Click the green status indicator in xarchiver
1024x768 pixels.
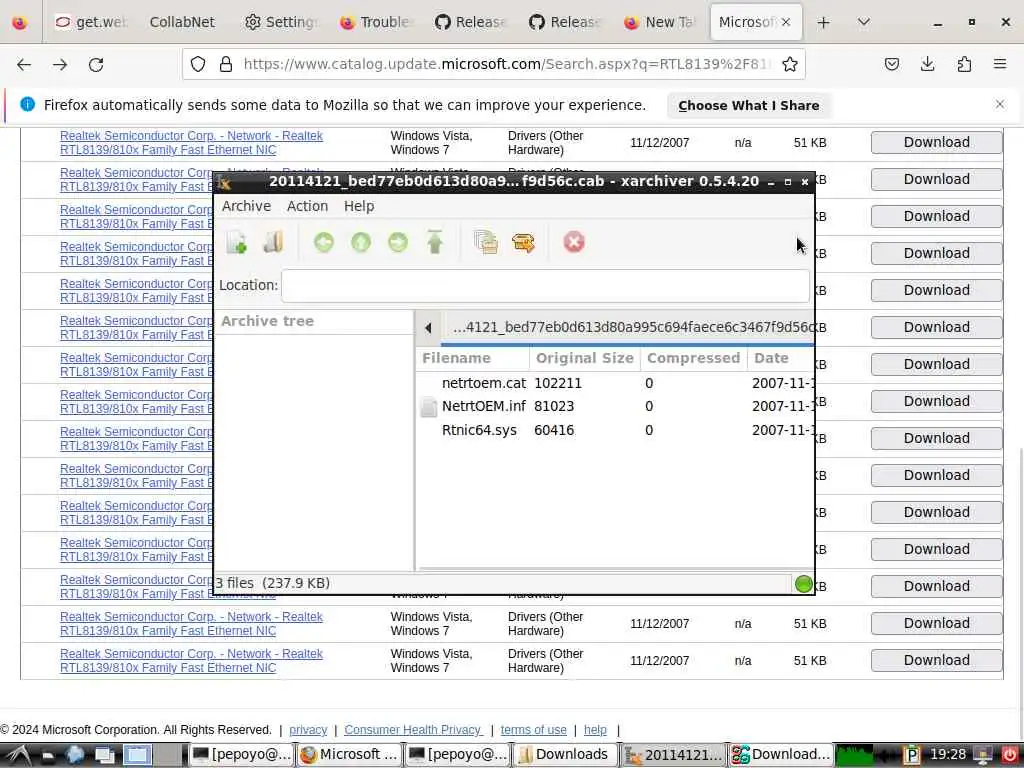804,584
